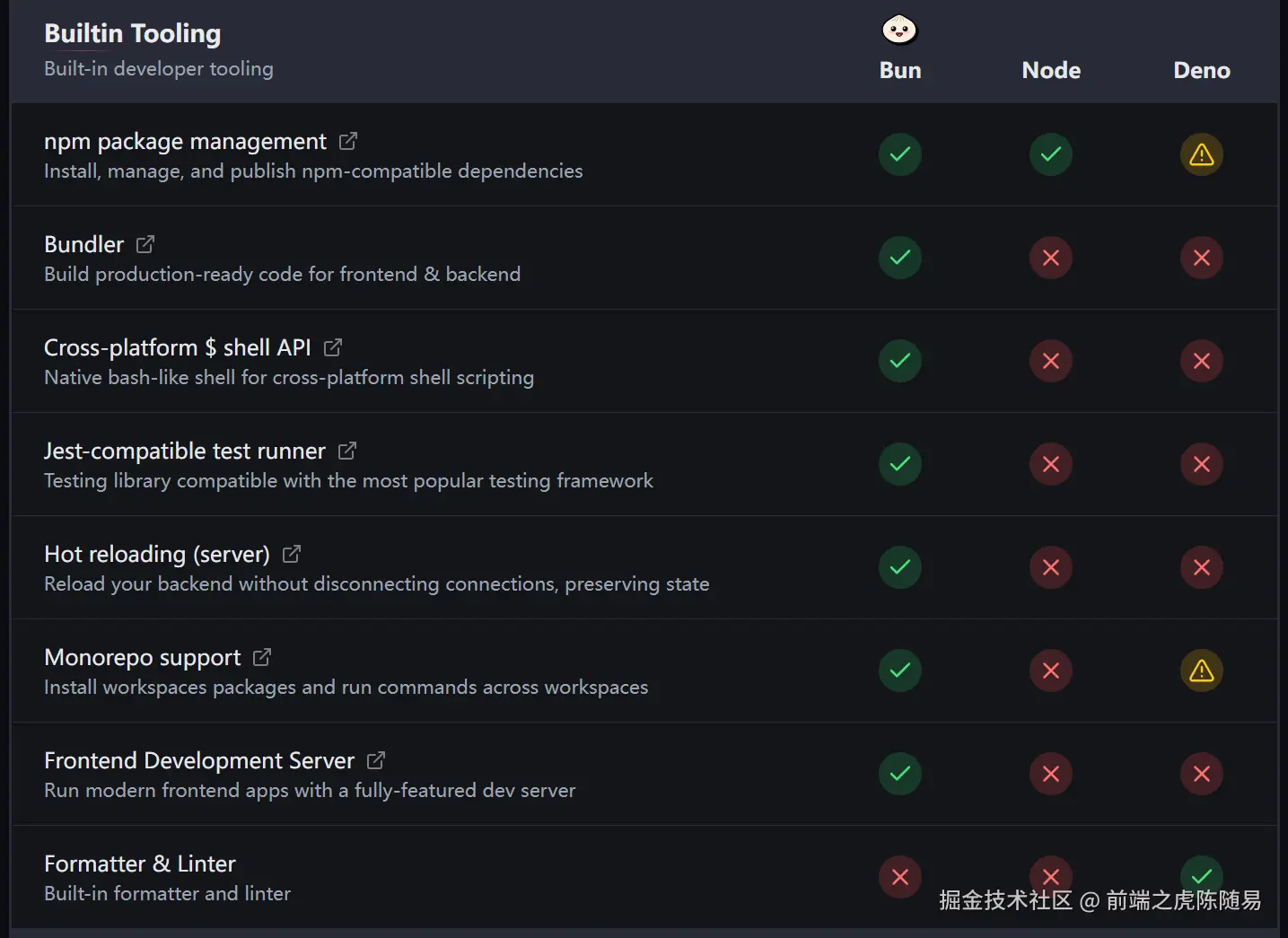The height and width of the screenshot is (938, 1288).
Task: Click Deno's red cross for Frontend Development Server
Action: tap(1202, 774)
